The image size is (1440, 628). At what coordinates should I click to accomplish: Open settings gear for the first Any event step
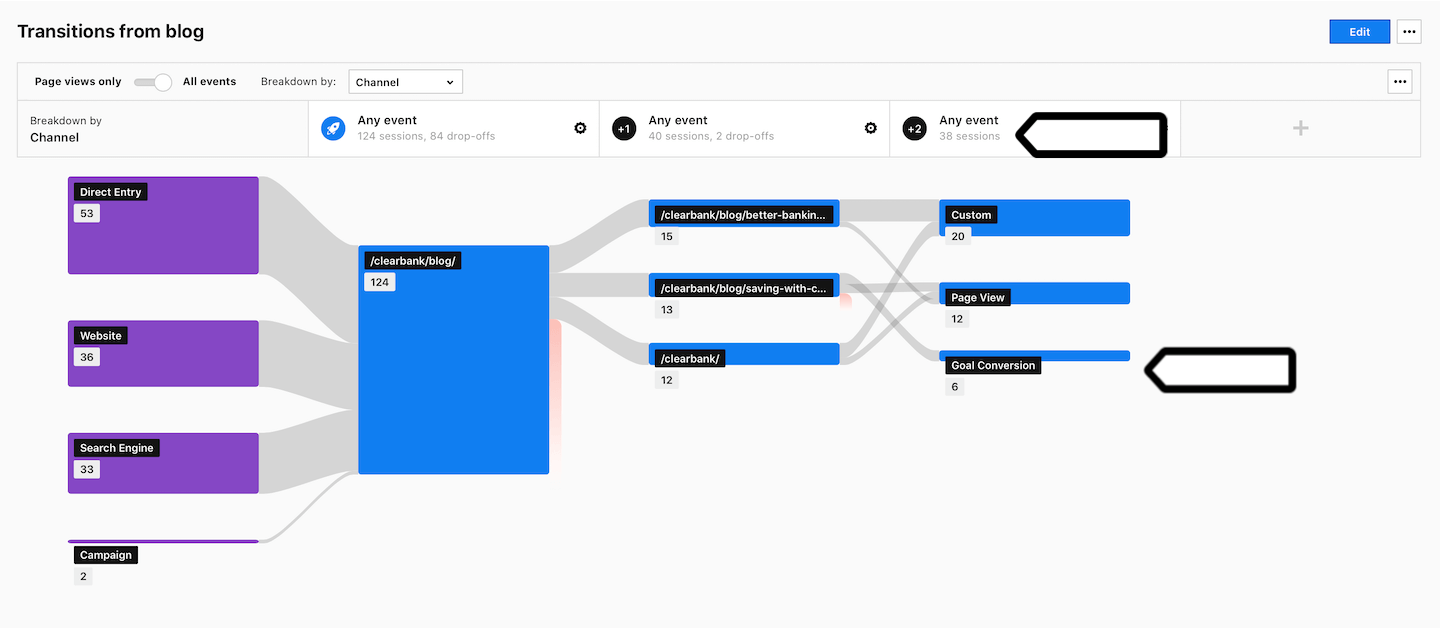tap(580, 128)
